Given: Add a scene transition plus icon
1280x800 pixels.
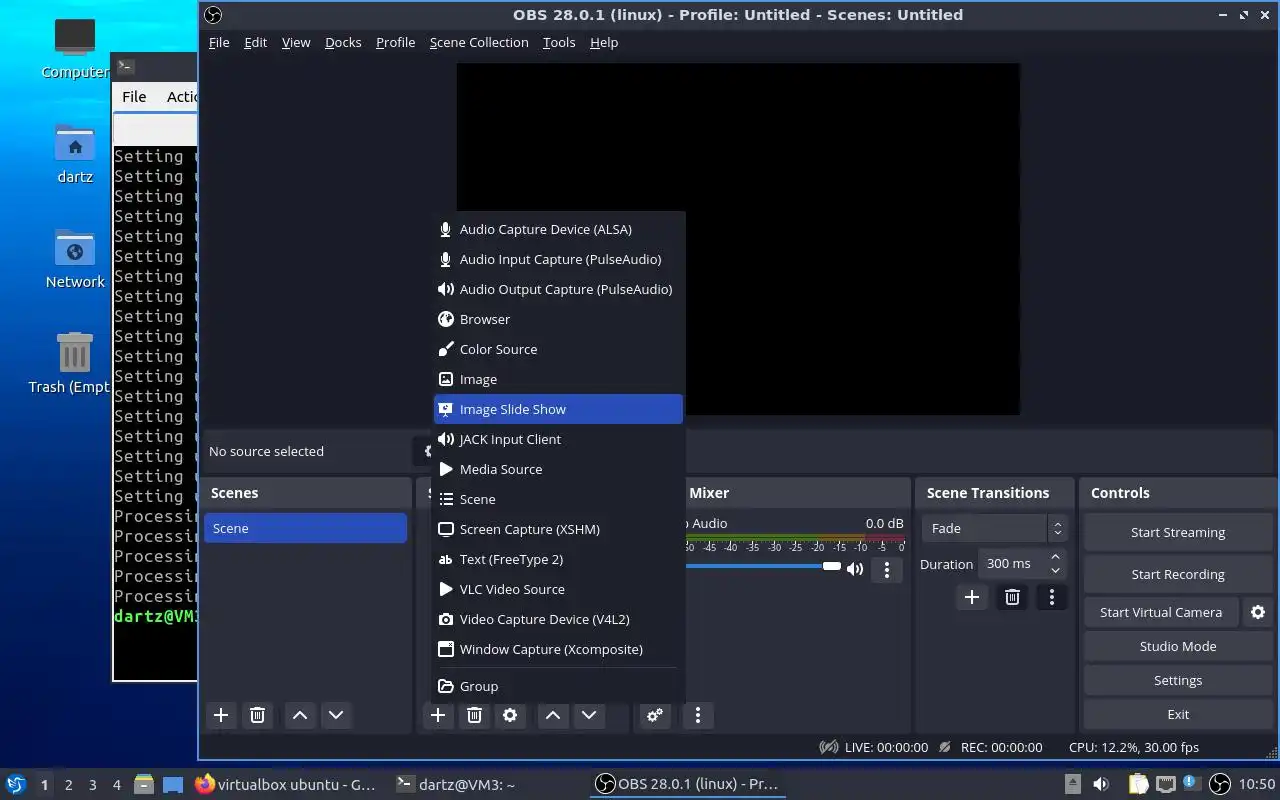Looking at the screenshot, I should [x=971, y=597].
